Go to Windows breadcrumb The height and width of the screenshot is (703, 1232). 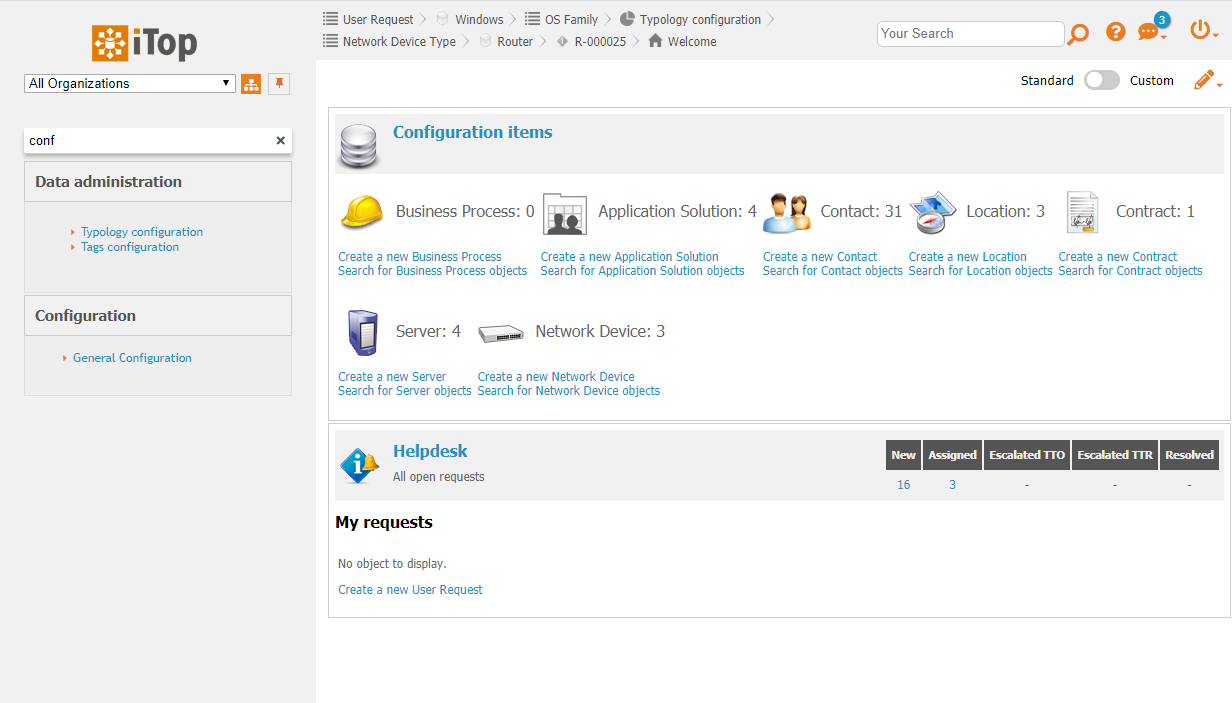479,19
